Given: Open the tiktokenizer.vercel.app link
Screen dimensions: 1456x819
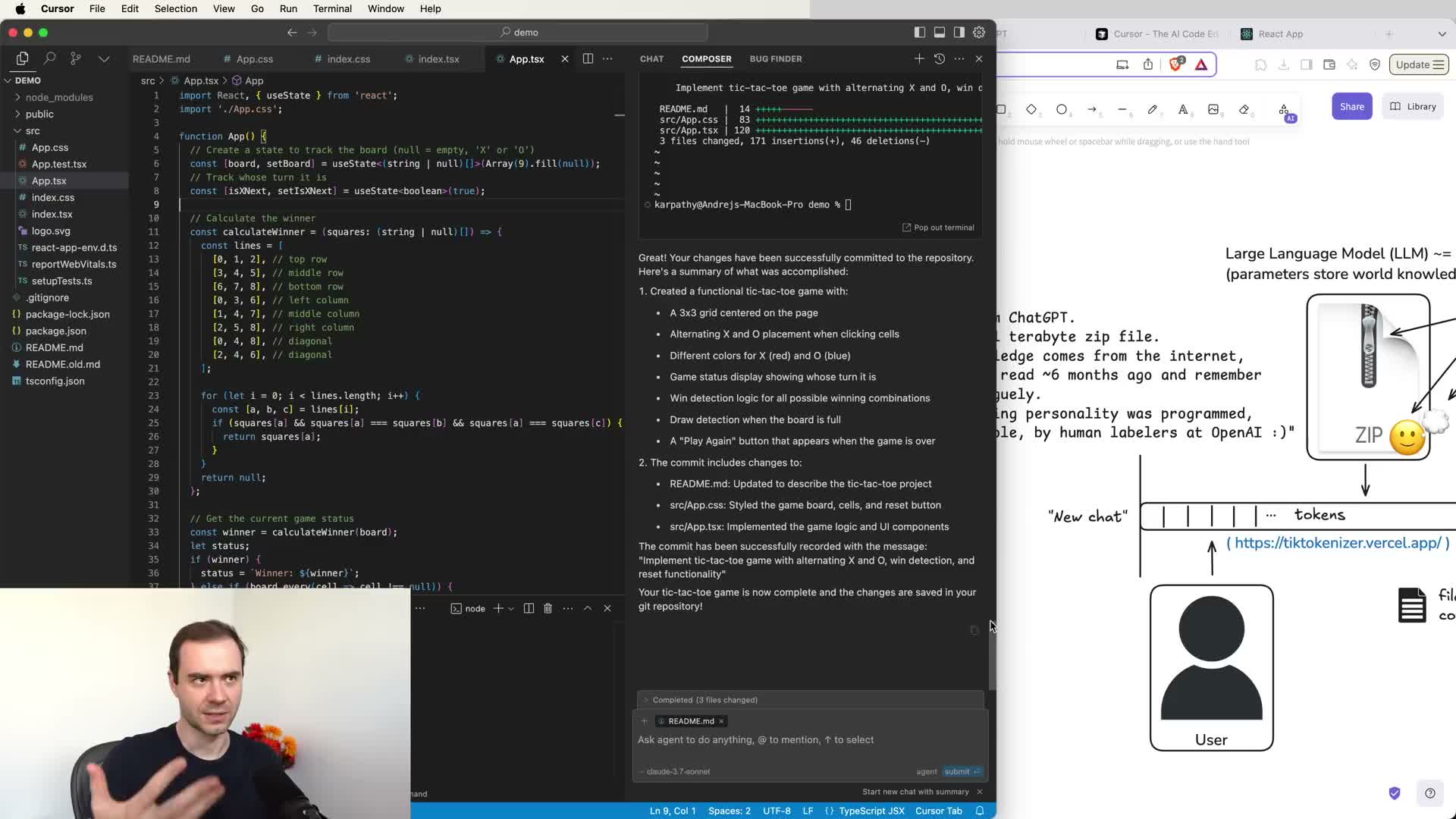Looking at the screenshot, I should [1337, 543].
